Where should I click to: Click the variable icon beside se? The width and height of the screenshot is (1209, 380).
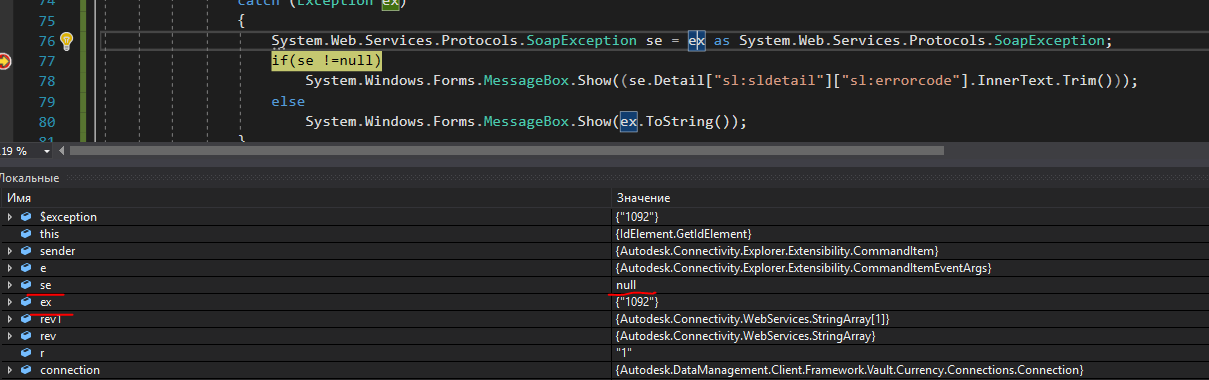pyautogui.click(x=27, y=284)
